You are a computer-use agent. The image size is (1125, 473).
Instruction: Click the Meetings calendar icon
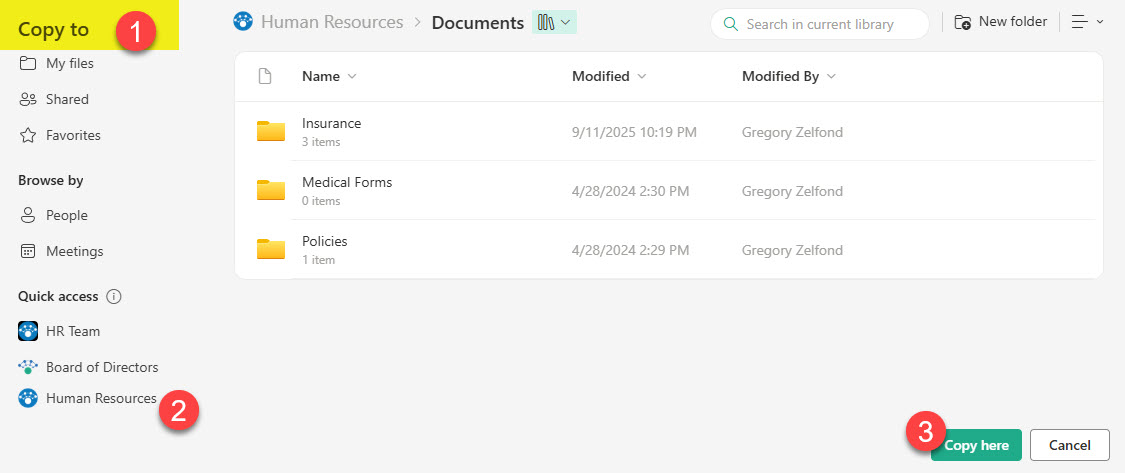(28, 251)
